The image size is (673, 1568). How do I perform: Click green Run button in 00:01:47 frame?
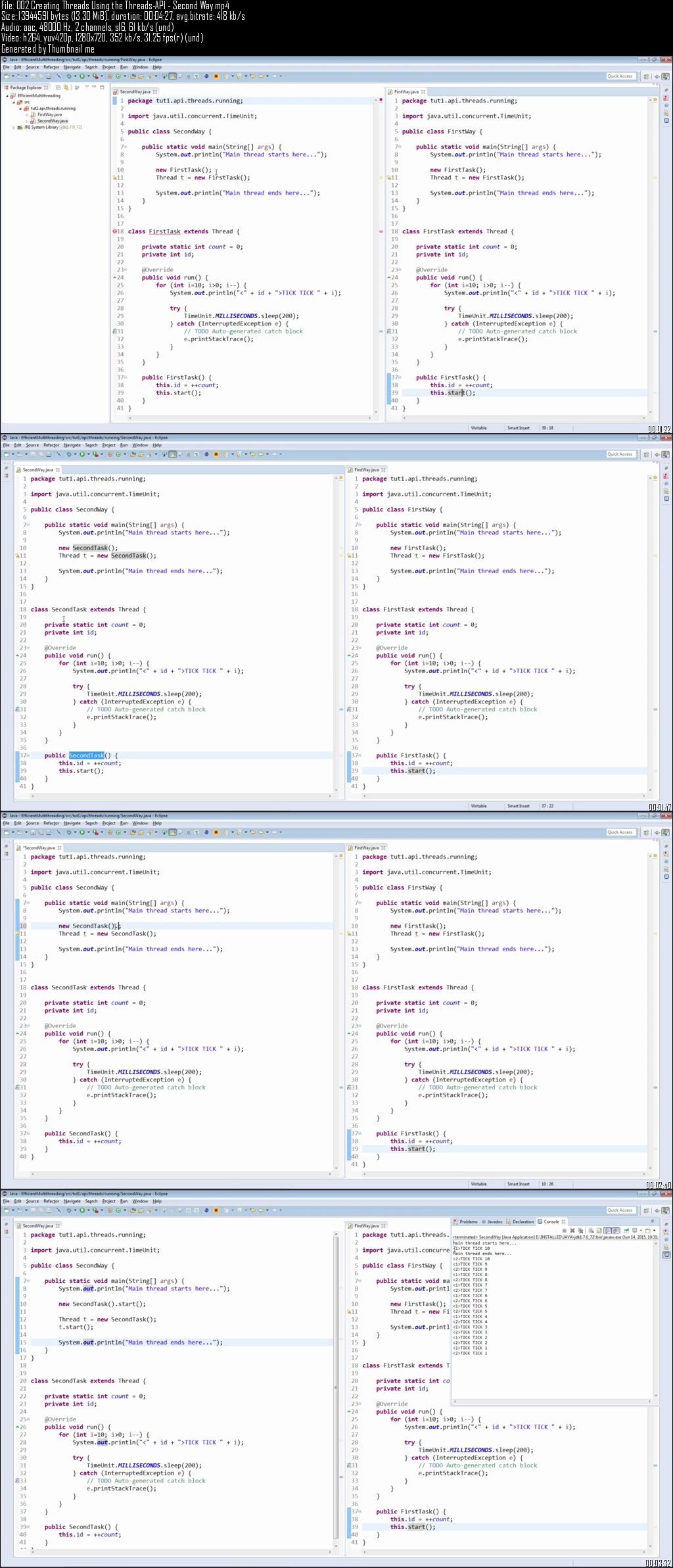[82, 454]
